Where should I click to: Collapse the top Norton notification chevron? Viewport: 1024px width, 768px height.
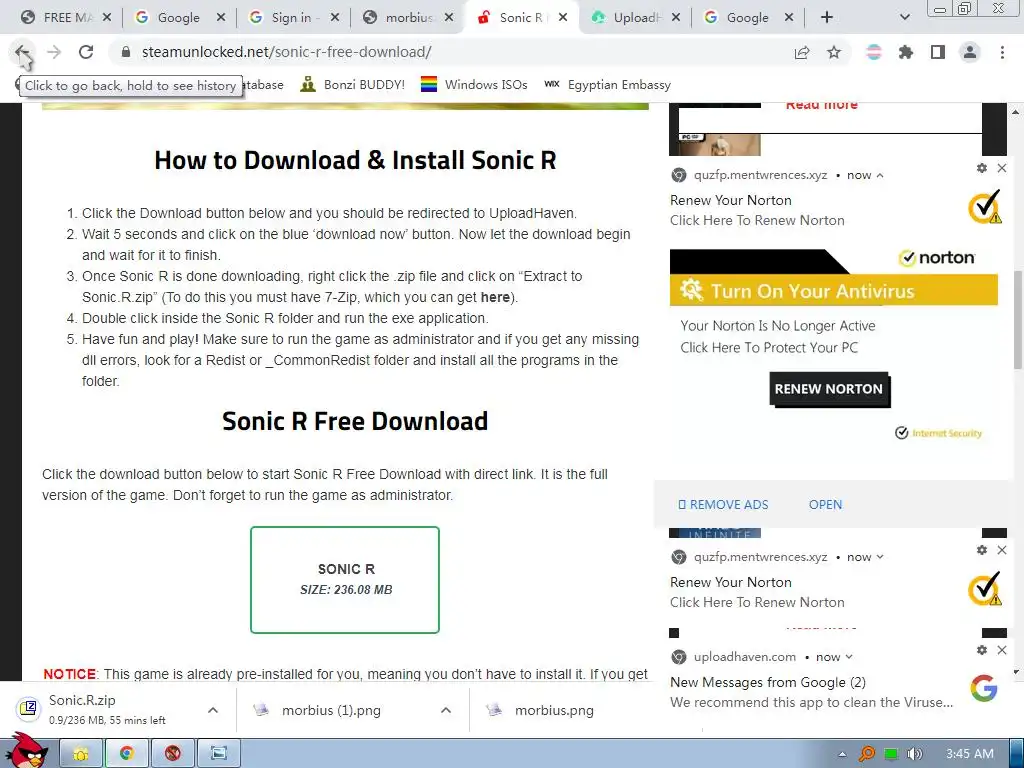click(x=880, y=175)
